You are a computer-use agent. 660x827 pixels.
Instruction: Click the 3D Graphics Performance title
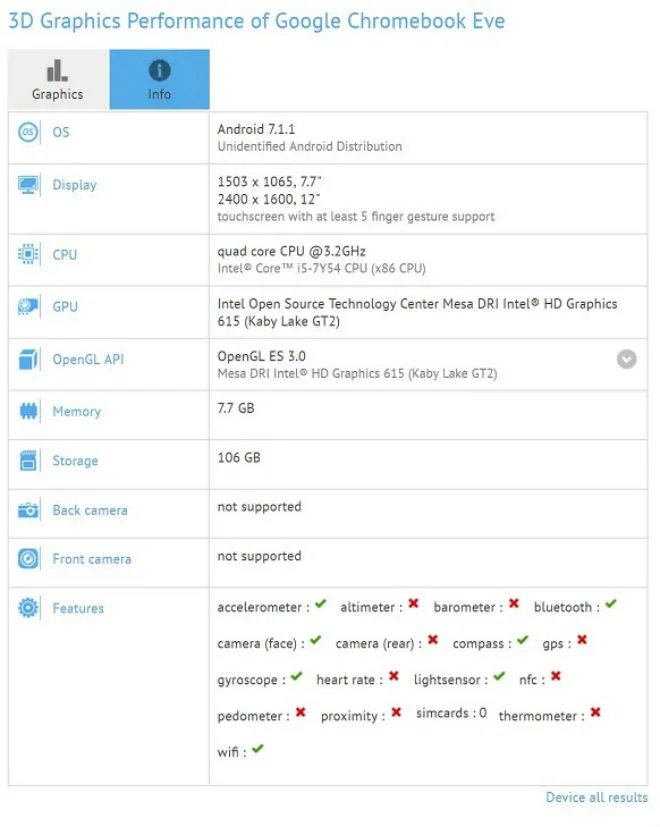coord(255,20)
